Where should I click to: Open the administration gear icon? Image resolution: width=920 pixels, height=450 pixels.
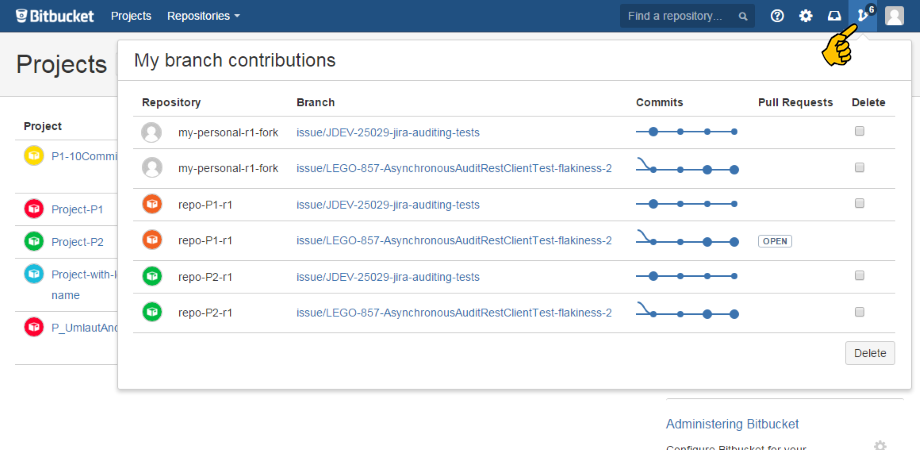(806, 16)
